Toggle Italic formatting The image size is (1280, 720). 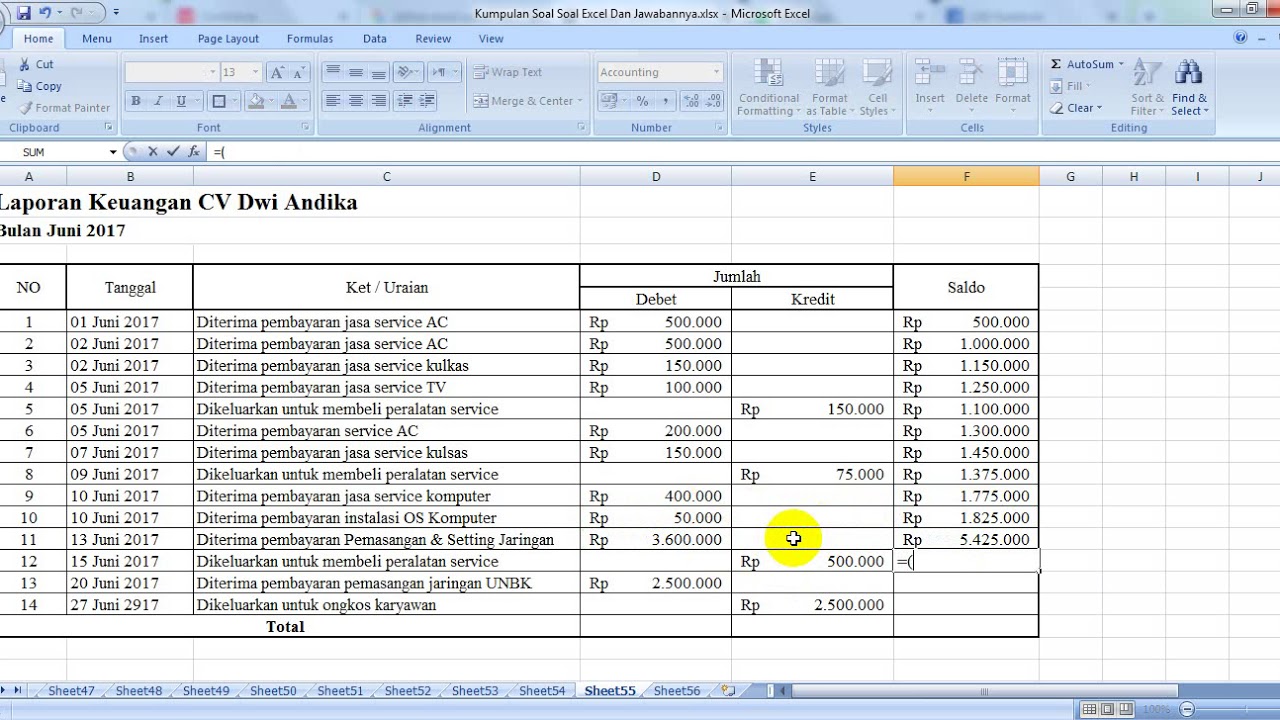(158, 101)
